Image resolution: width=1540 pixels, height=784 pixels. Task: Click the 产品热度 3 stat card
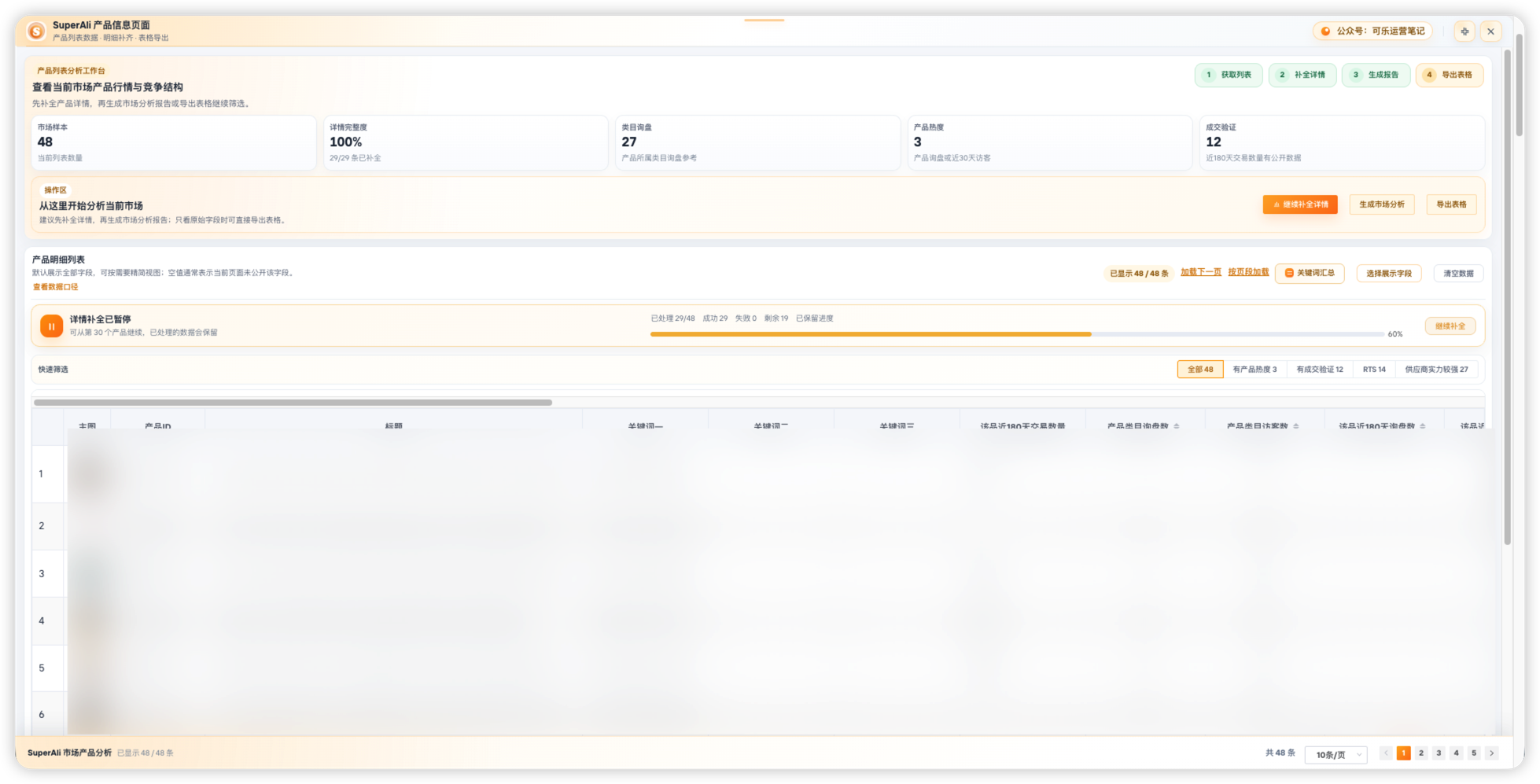pos(1050,142)
